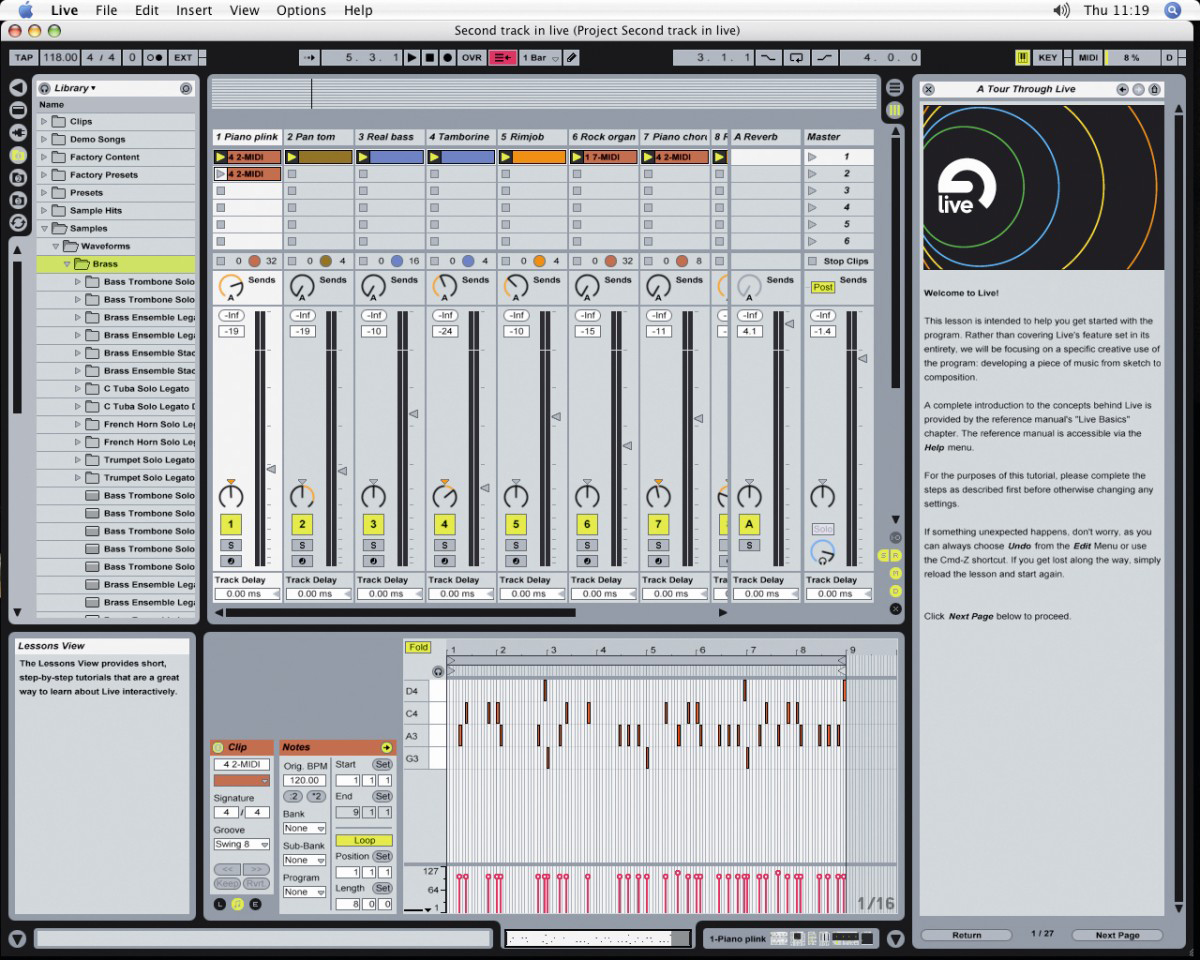This screenshot has height=960, width=1200.
Task: Collapse the browser with the arrow button
Action: (18, 87)
